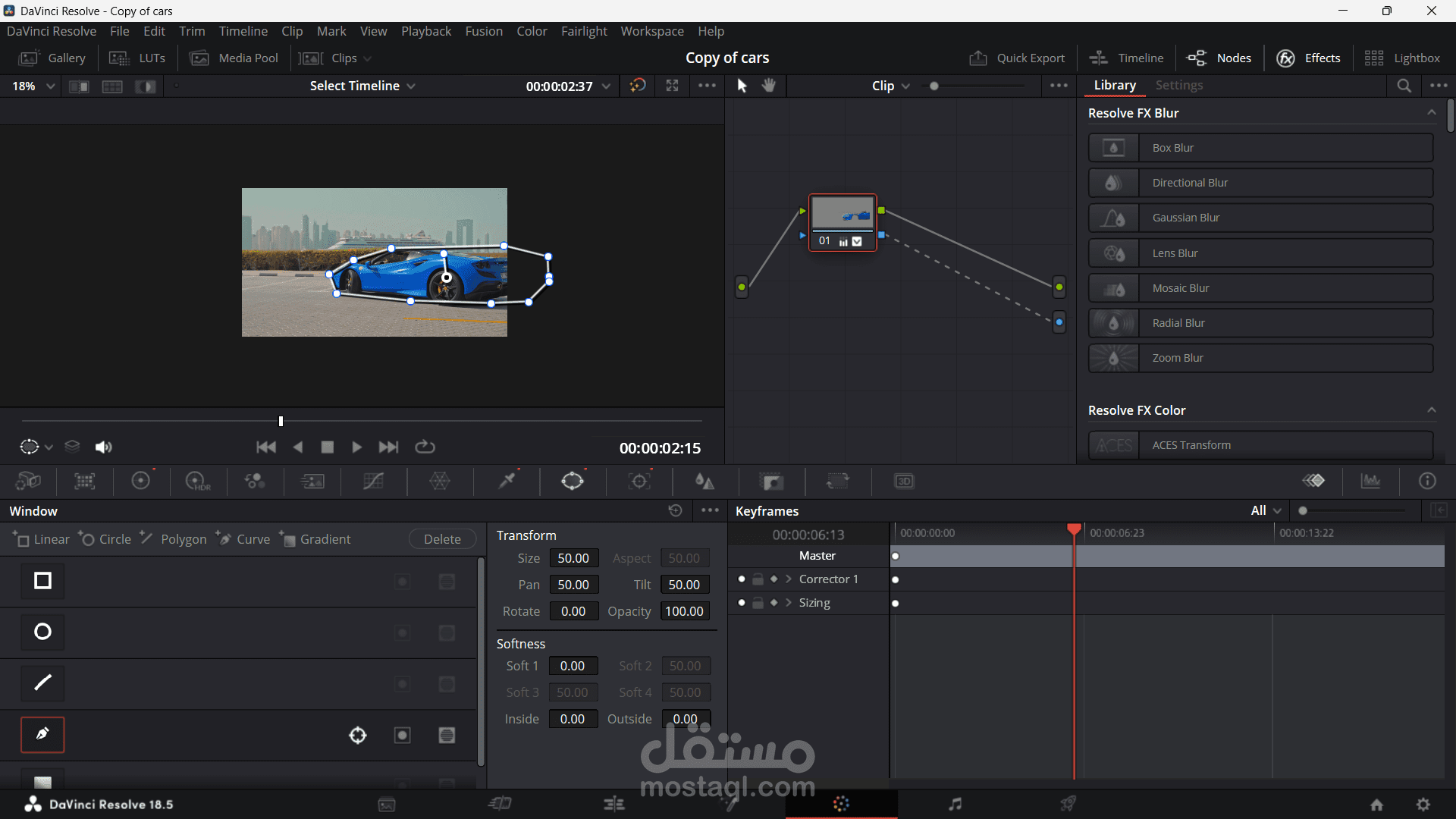Click the curve pen window shape icon
The image size is (1456, 819).
42,734
